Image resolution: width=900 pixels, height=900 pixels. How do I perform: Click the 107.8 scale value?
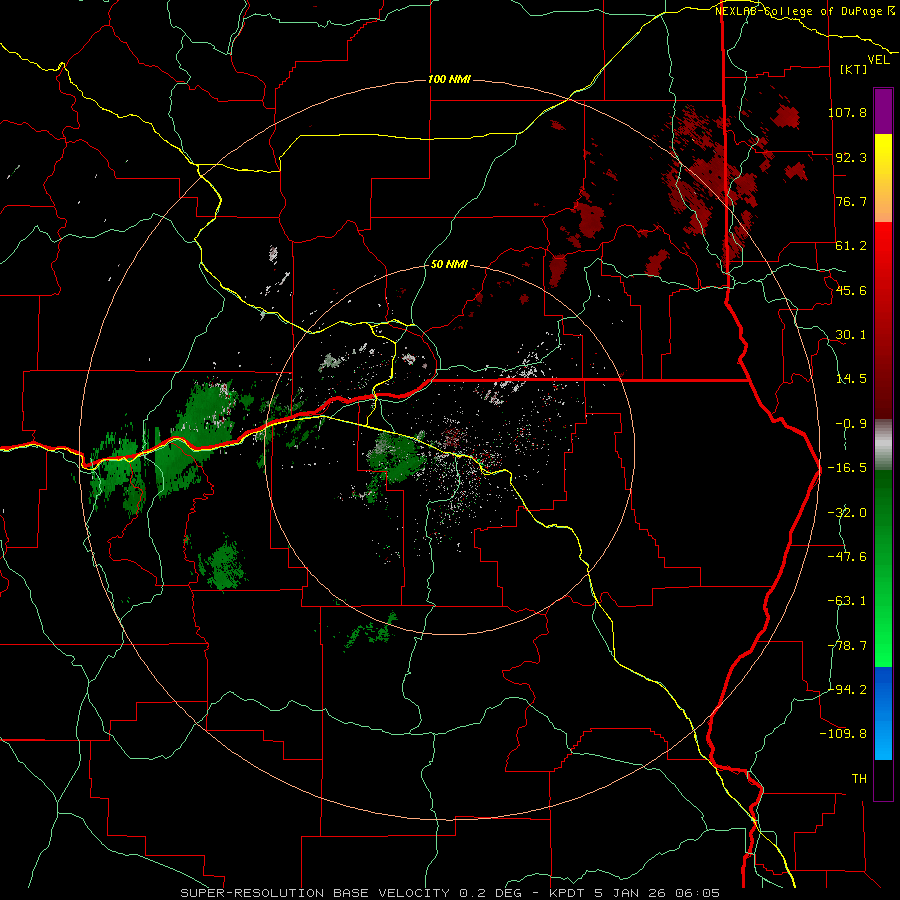tap(847, 112)
